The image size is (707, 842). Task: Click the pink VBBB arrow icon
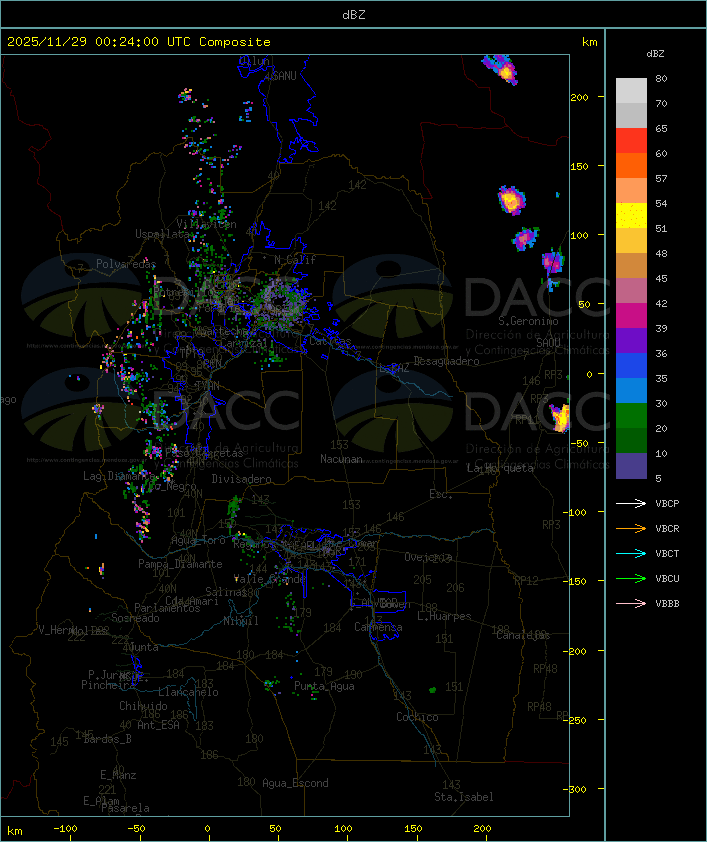click(x=631, y=604)
